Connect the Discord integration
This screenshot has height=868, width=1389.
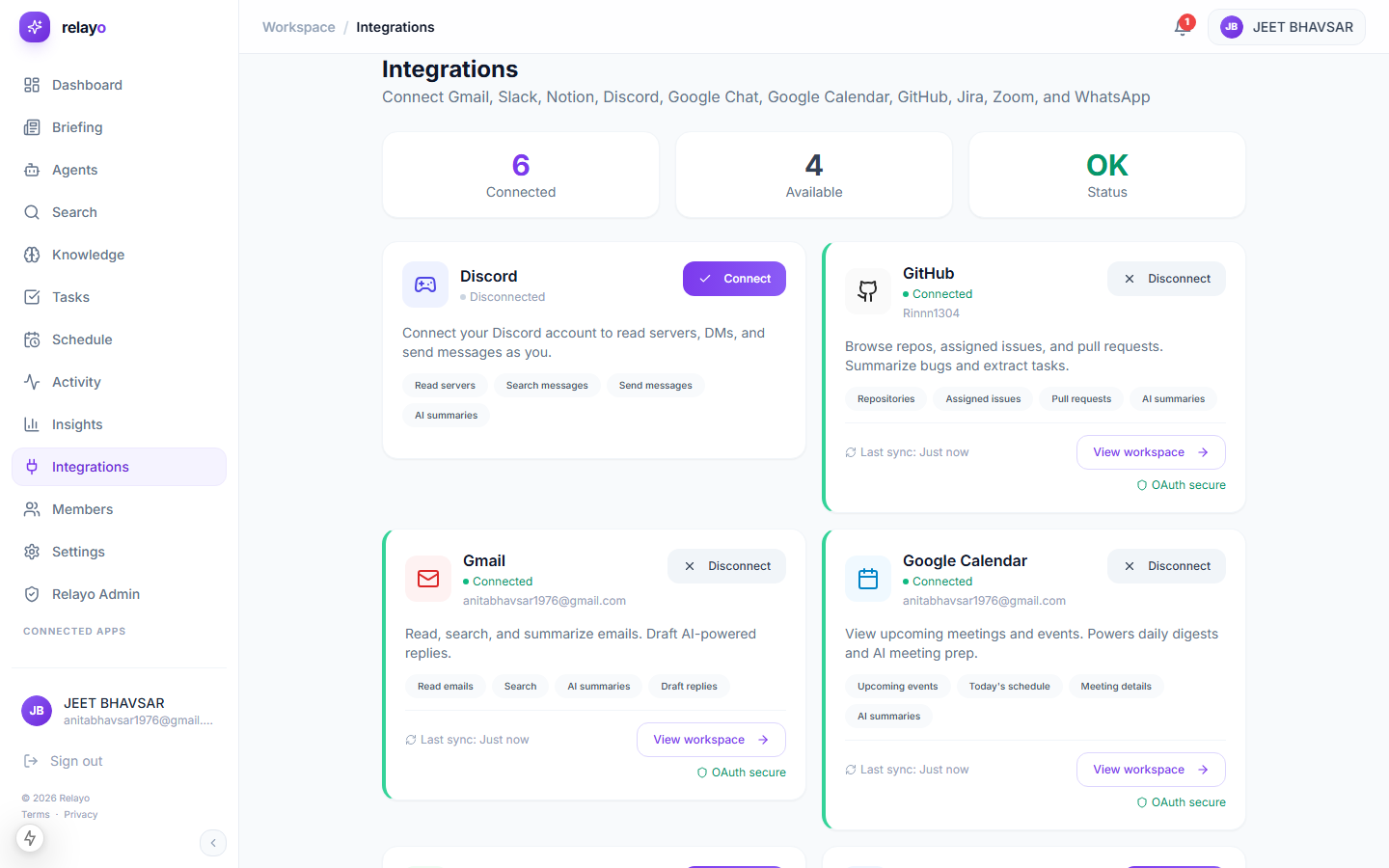pos(734,279)
